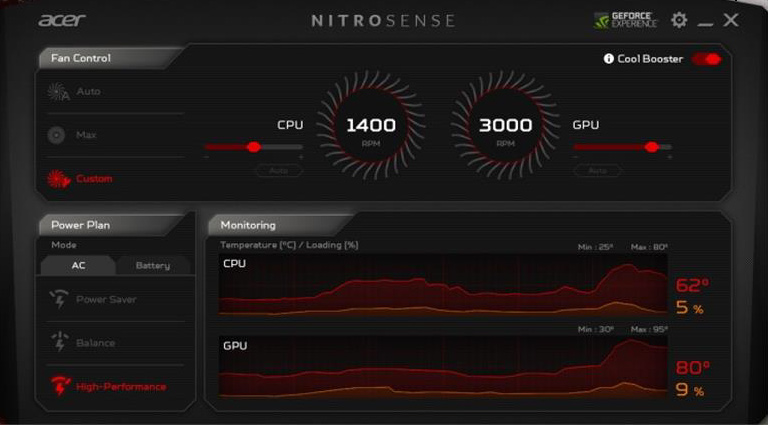Image resolution: width=768 pixels, height=425 pixels.
Task: Click the GPU fan 3000 RPM dial
Action: 505,125
